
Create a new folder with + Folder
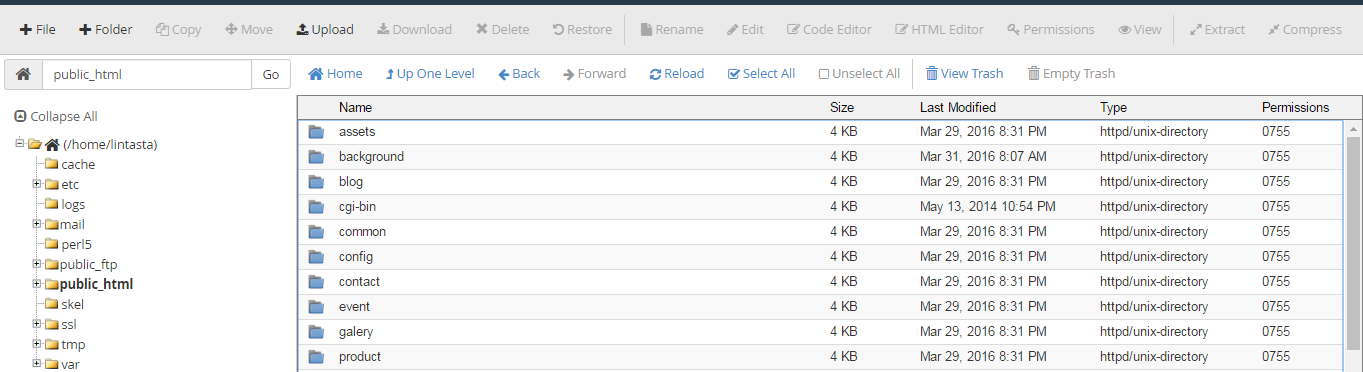click(x=105, y=30)
